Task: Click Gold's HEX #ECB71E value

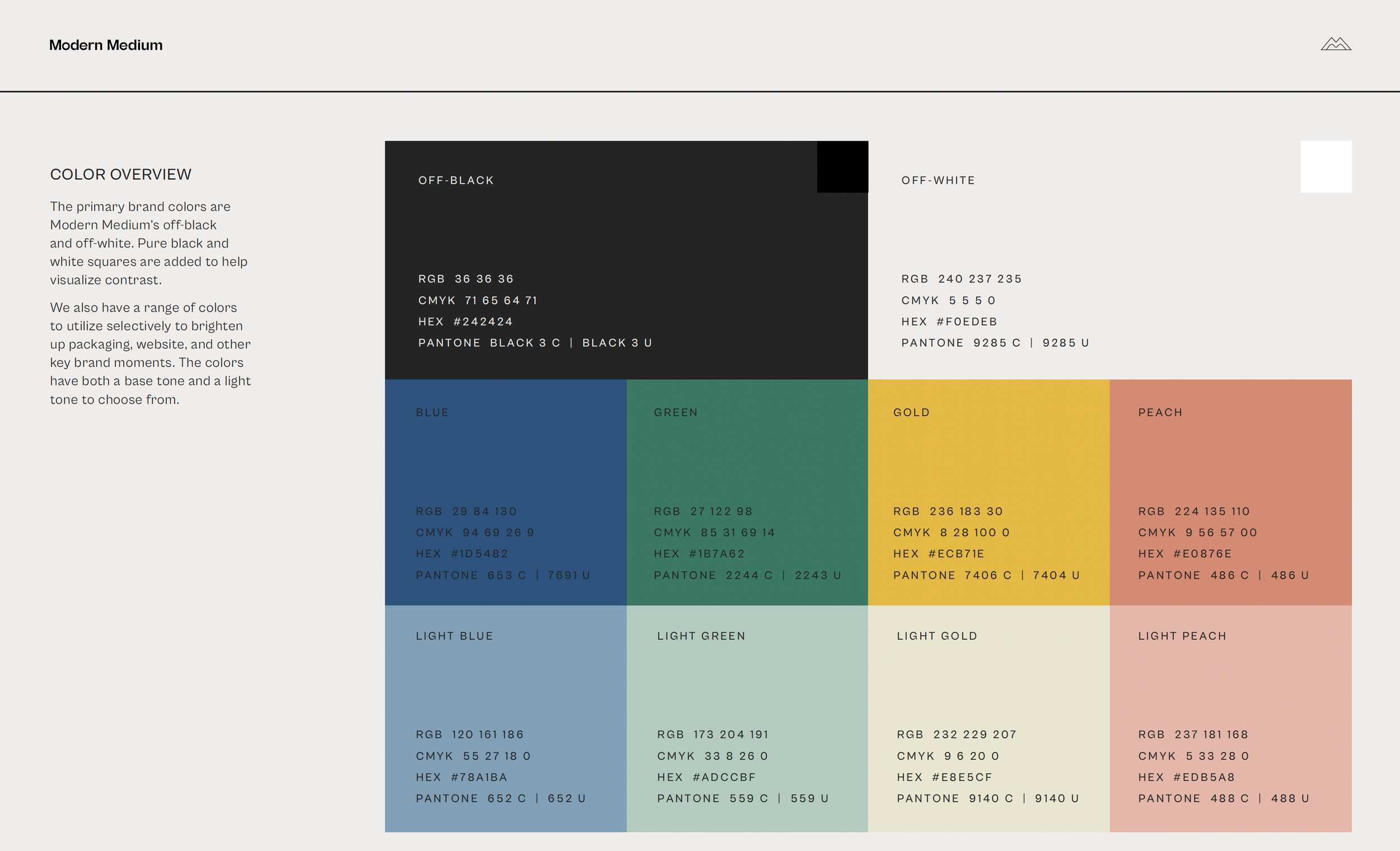Action: click(x=939, y=554)
